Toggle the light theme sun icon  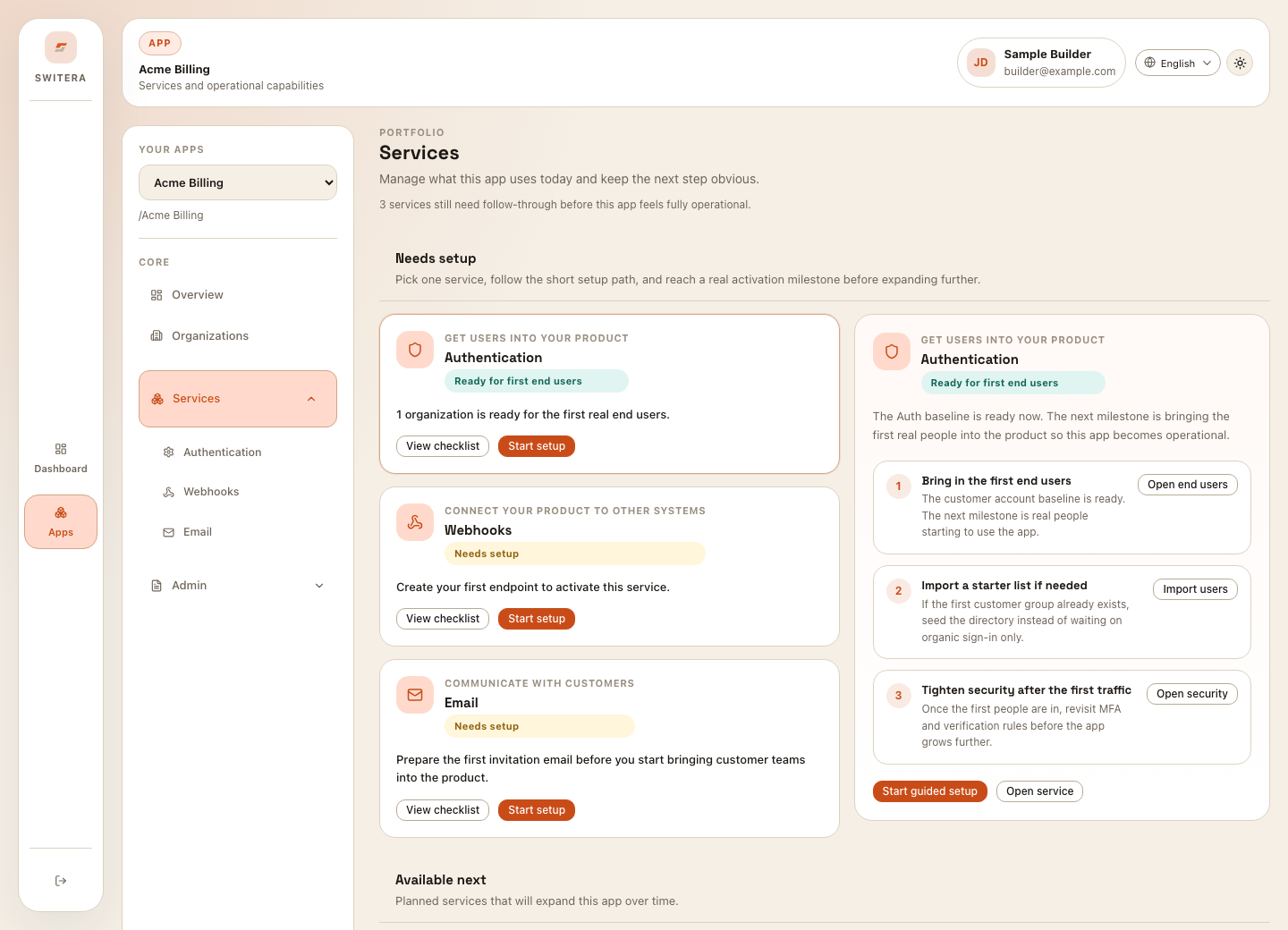coord(1240,63)
